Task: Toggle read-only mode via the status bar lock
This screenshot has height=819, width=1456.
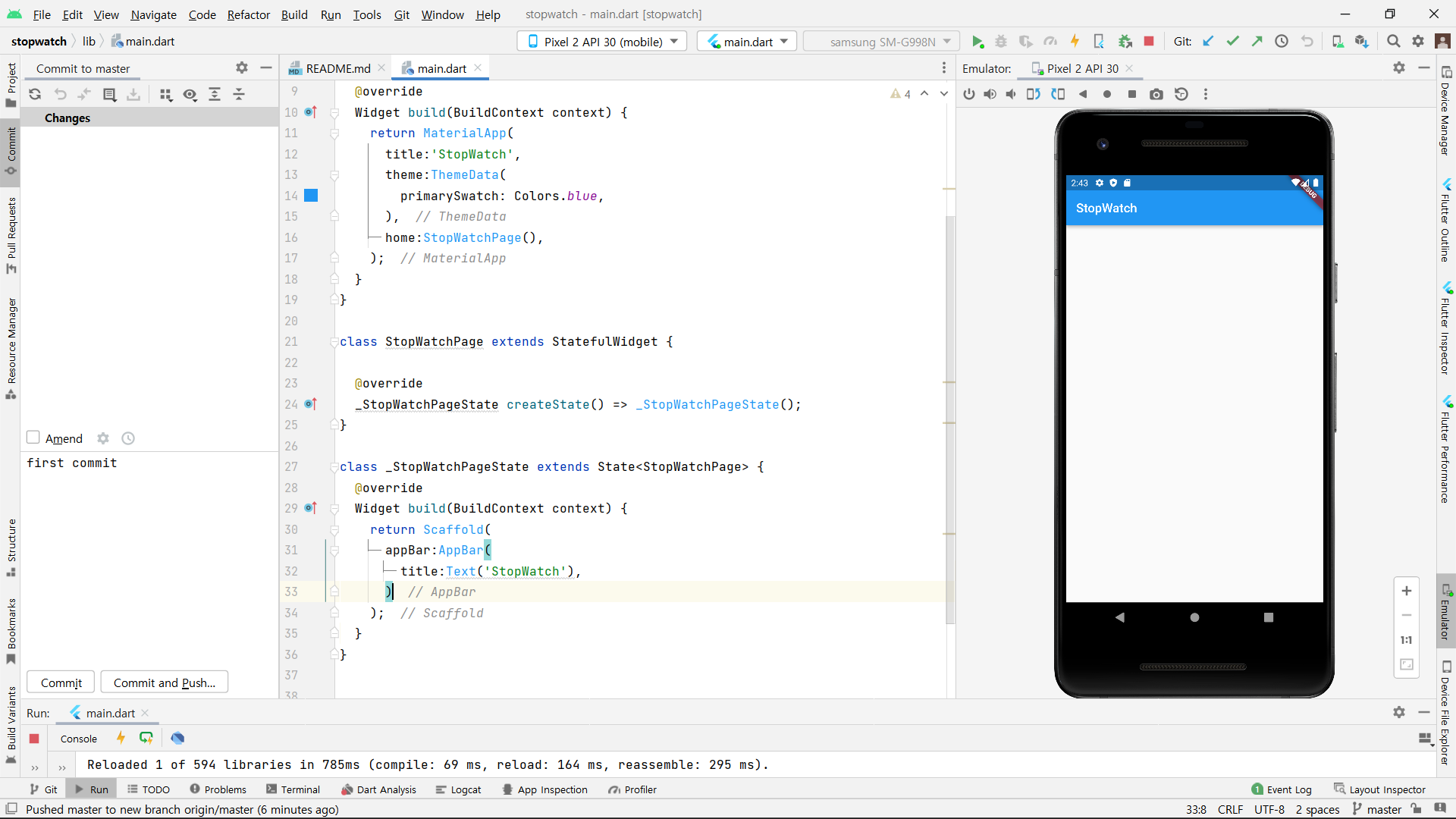Action: (1417, 809)
